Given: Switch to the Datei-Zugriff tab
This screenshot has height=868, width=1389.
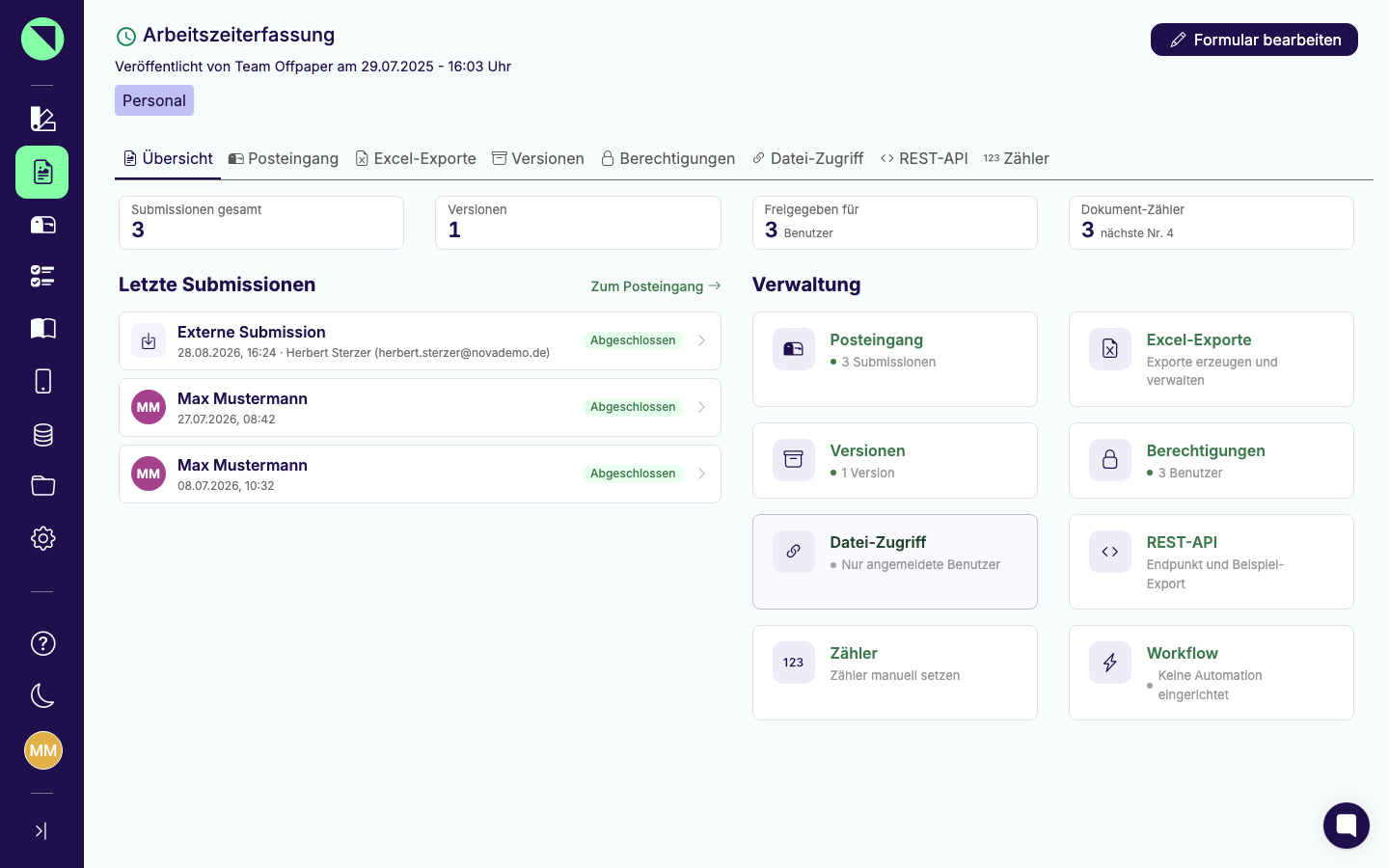Looking at the screenshot, I should [x=808, y=158].
